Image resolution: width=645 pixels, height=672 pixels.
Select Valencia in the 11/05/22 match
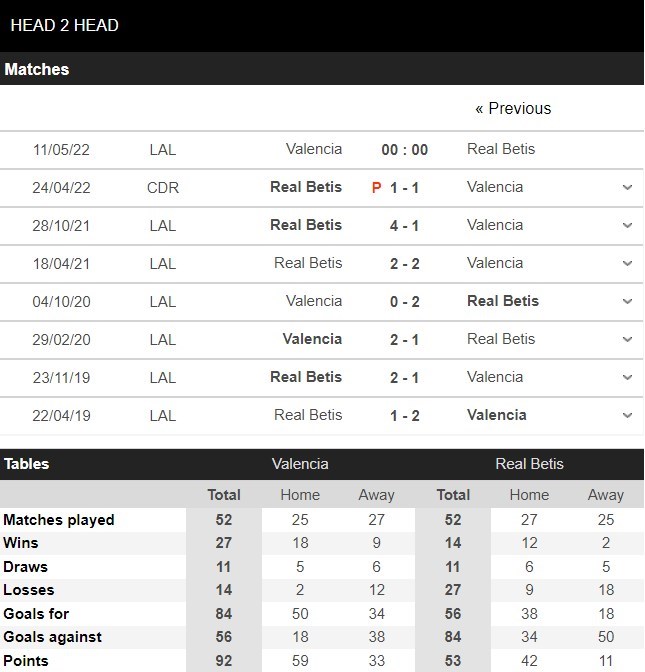click(313, 149)
